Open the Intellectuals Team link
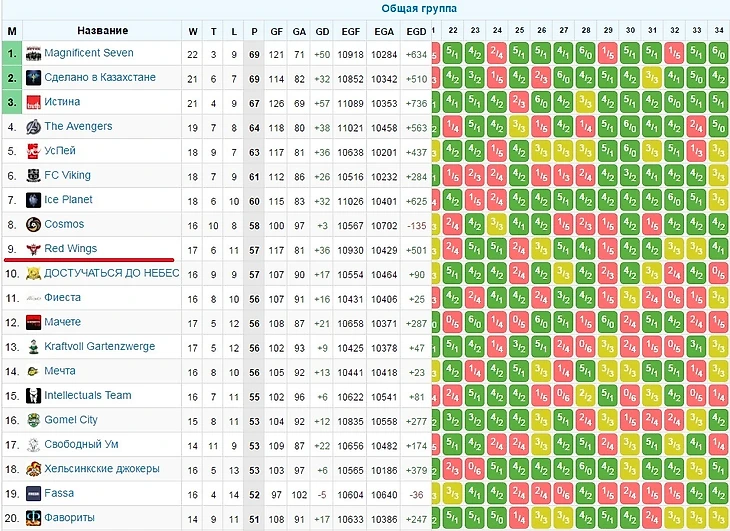 click(88, 396)
